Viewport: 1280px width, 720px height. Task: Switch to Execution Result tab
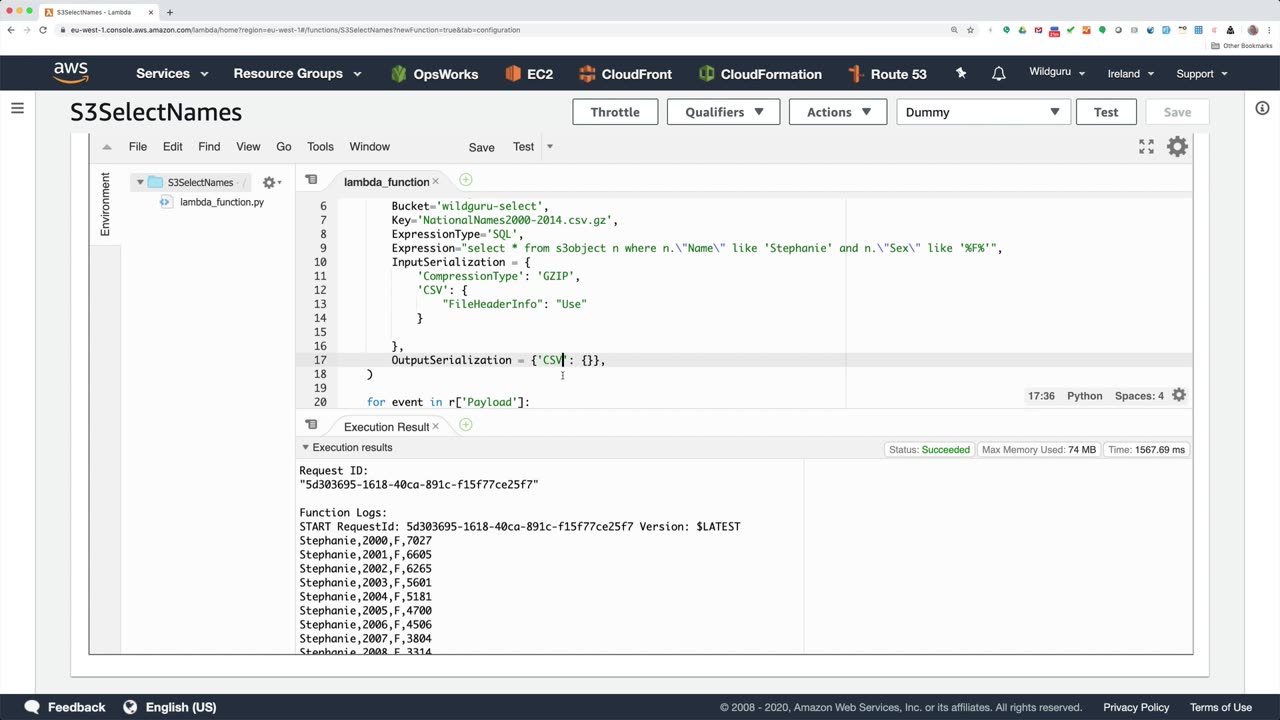point(385,427)
